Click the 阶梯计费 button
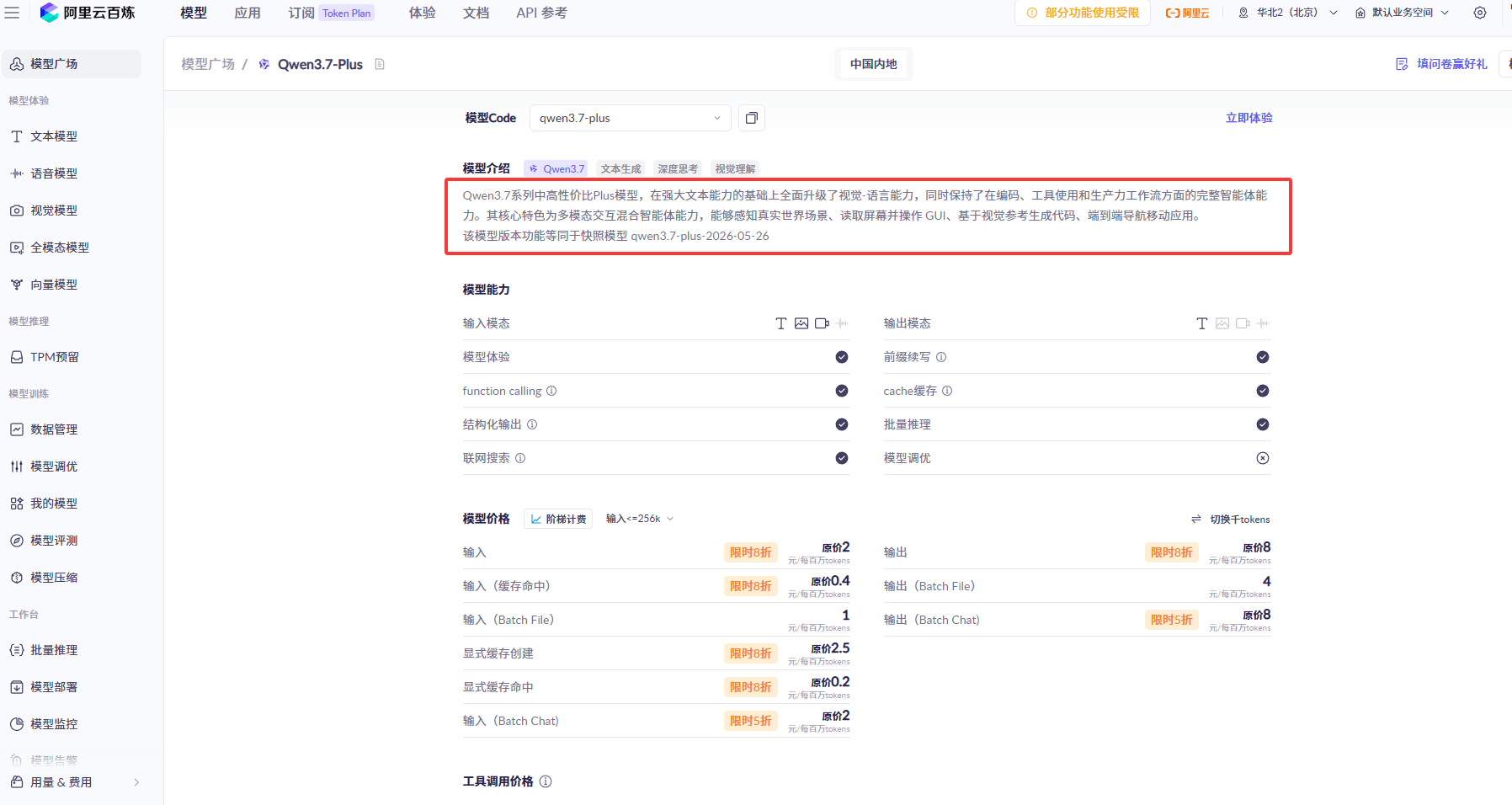 click(x=558, y=519)
